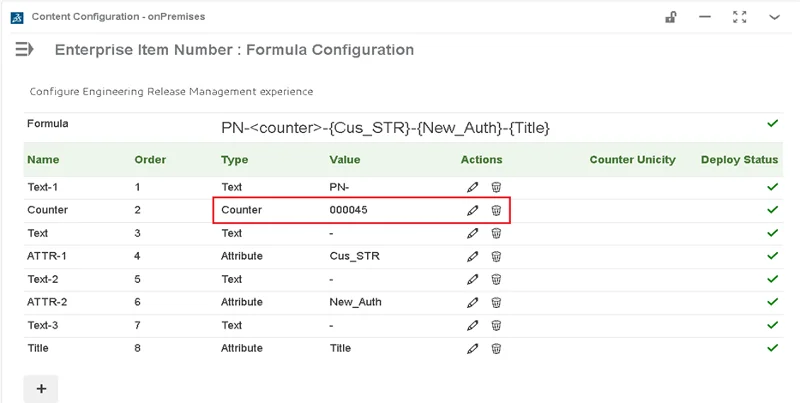The image size is (800, 403).
Task: Click the Name column header
Action: pos(43,160)
